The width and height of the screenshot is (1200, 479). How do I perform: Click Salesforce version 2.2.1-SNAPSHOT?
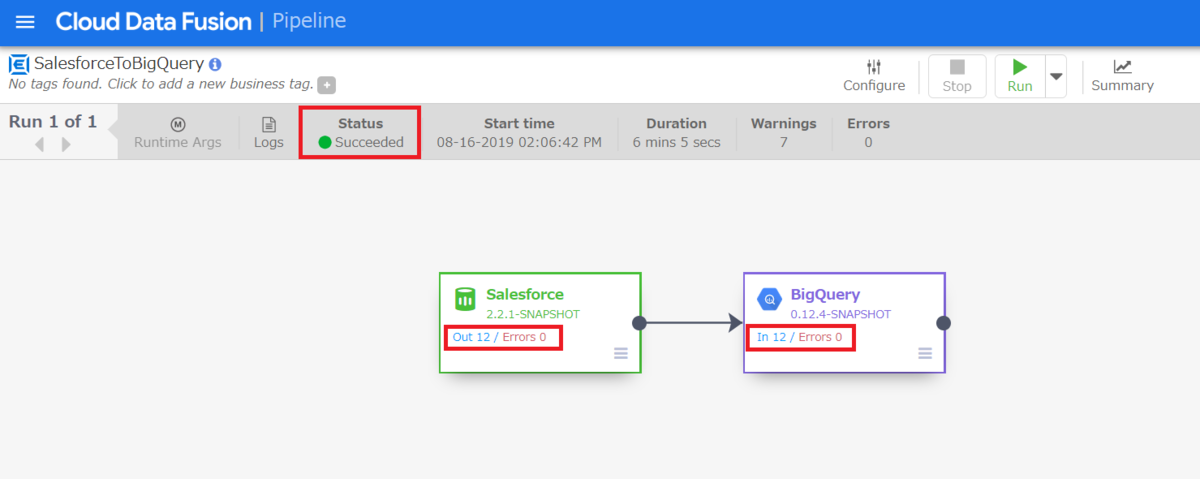pyautogui.click(x=533, y=314)
